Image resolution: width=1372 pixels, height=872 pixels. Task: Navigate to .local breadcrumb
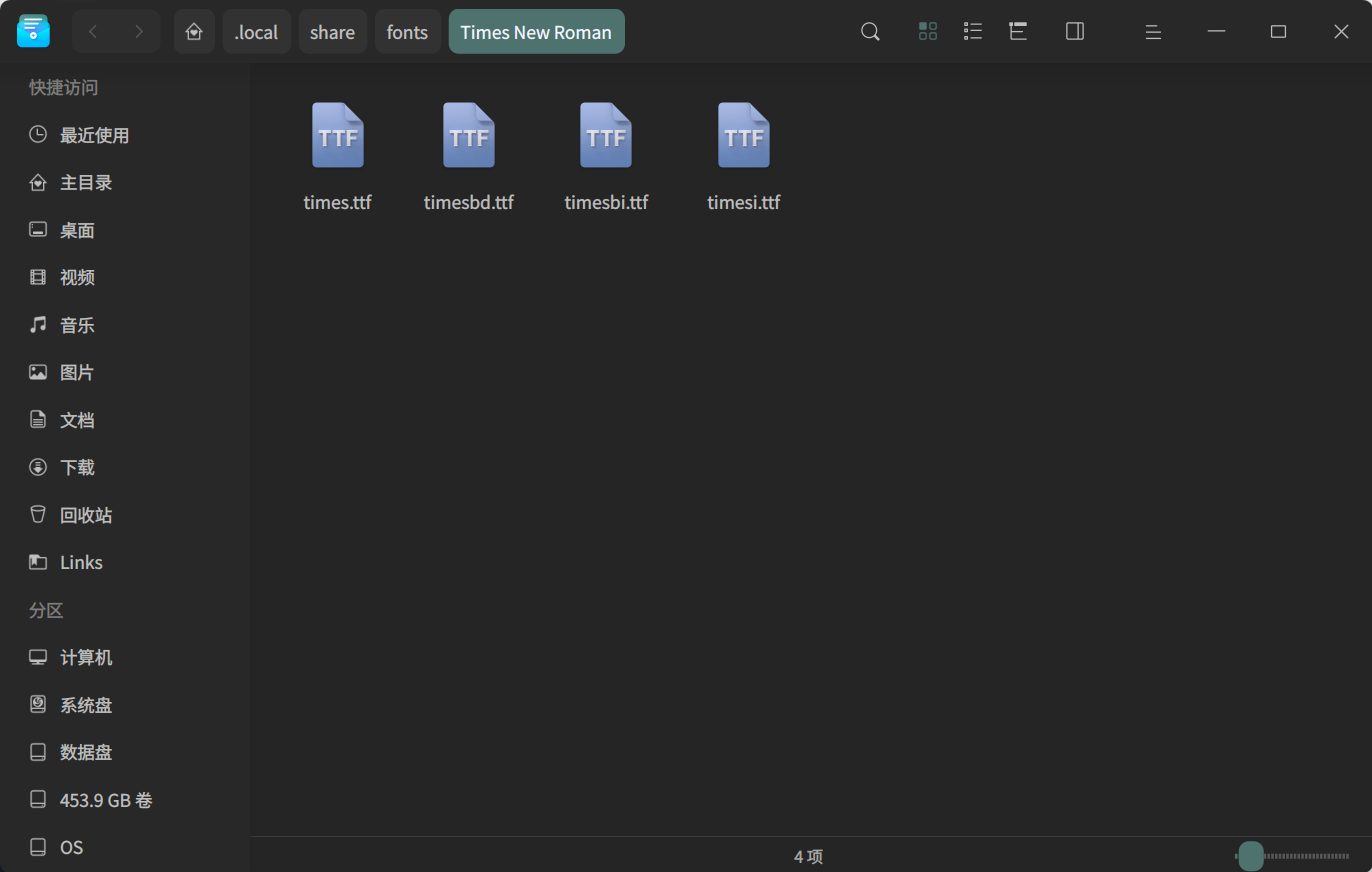click(256, 32)
